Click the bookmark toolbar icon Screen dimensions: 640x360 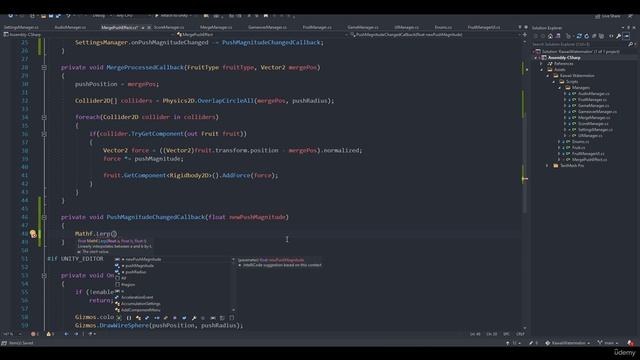point(266,16)
